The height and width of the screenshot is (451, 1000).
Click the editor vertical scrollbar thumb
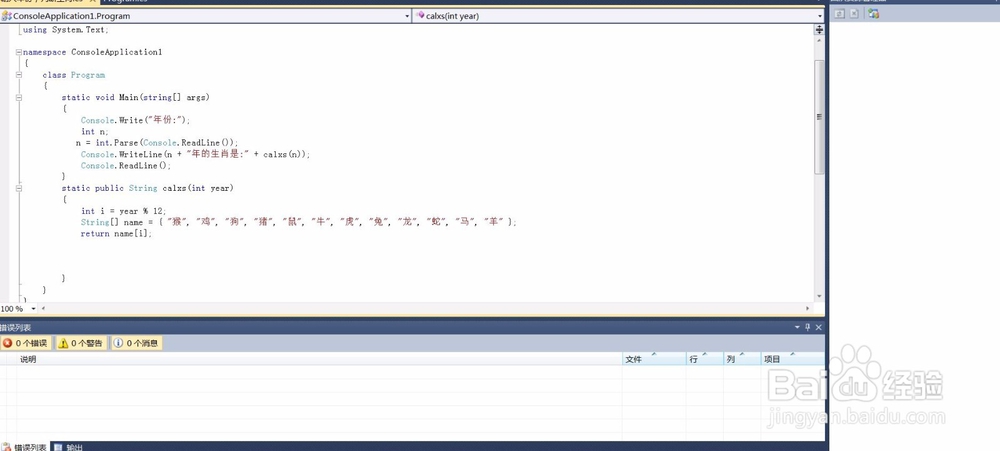pos(820,117)
